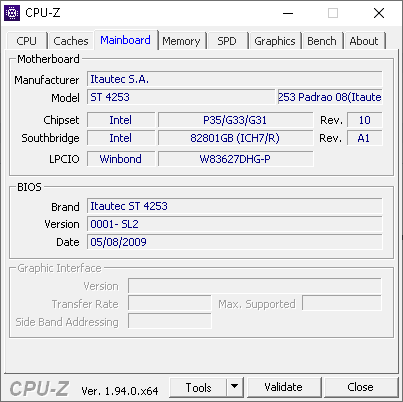Screen dimensions: 403x402
Task: Minimize the CPU-Z window
Action: tap(288, 13)
